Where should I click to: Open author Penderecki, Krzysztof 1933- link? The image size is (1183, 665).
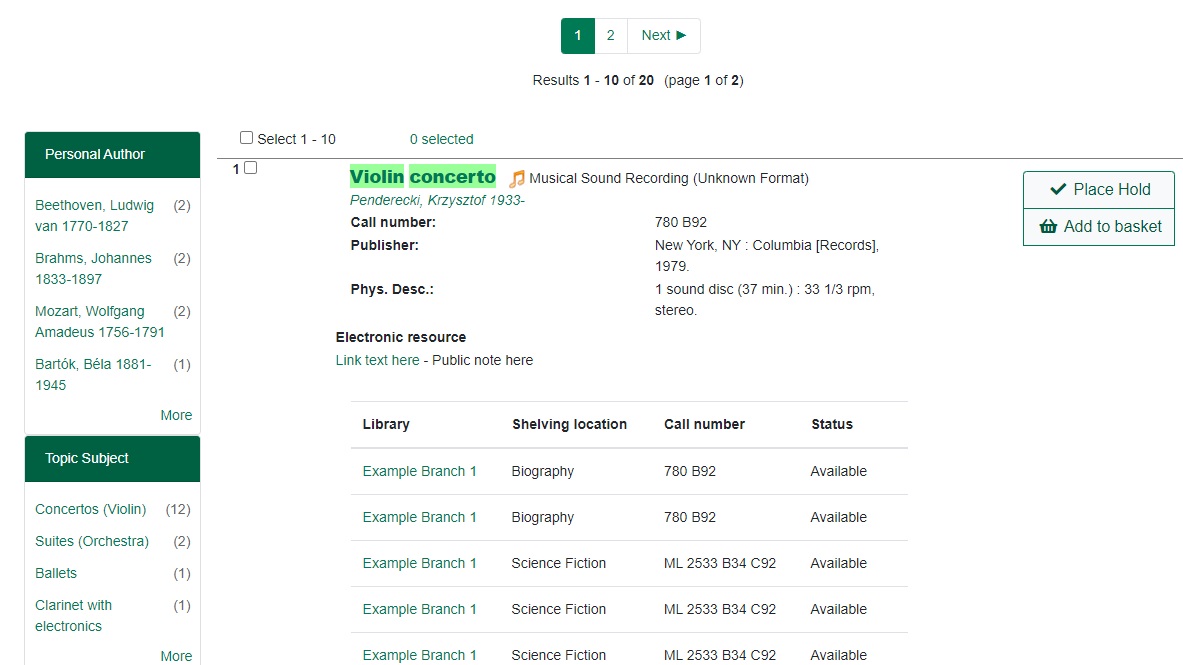point(437,200)
